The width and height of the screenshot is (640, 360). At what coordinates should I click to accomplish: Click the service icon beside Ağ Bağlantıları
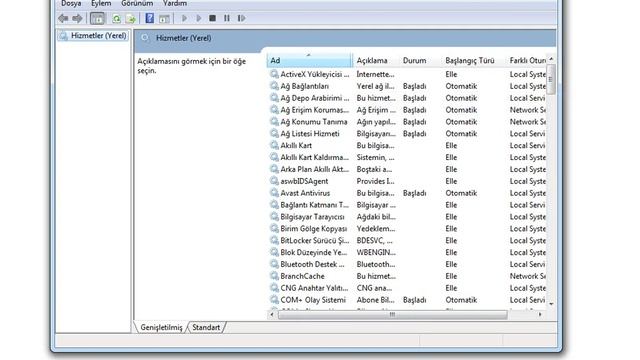click(x=274, y=86)
